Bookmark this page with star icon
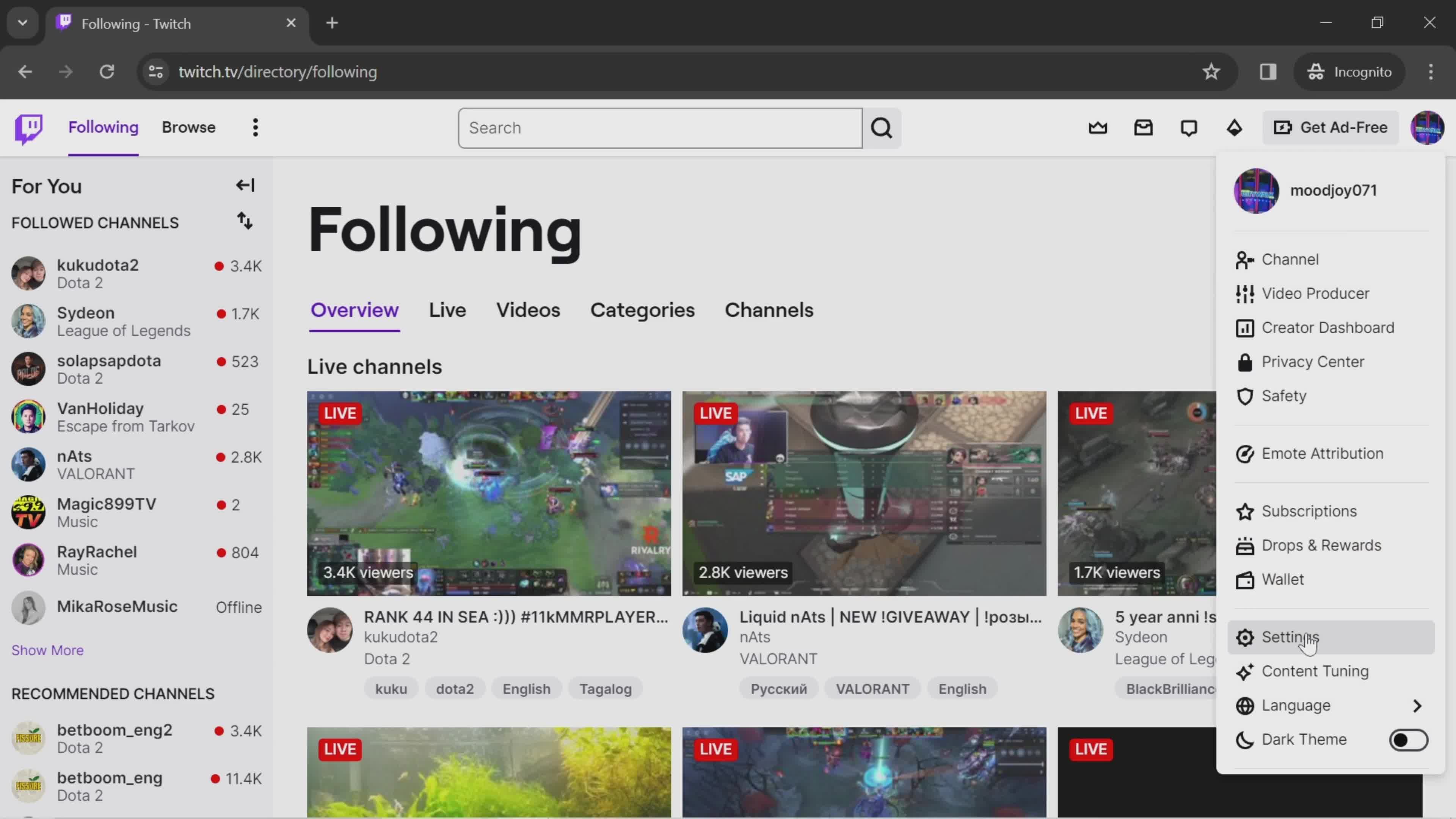 tap(1211, 72)
